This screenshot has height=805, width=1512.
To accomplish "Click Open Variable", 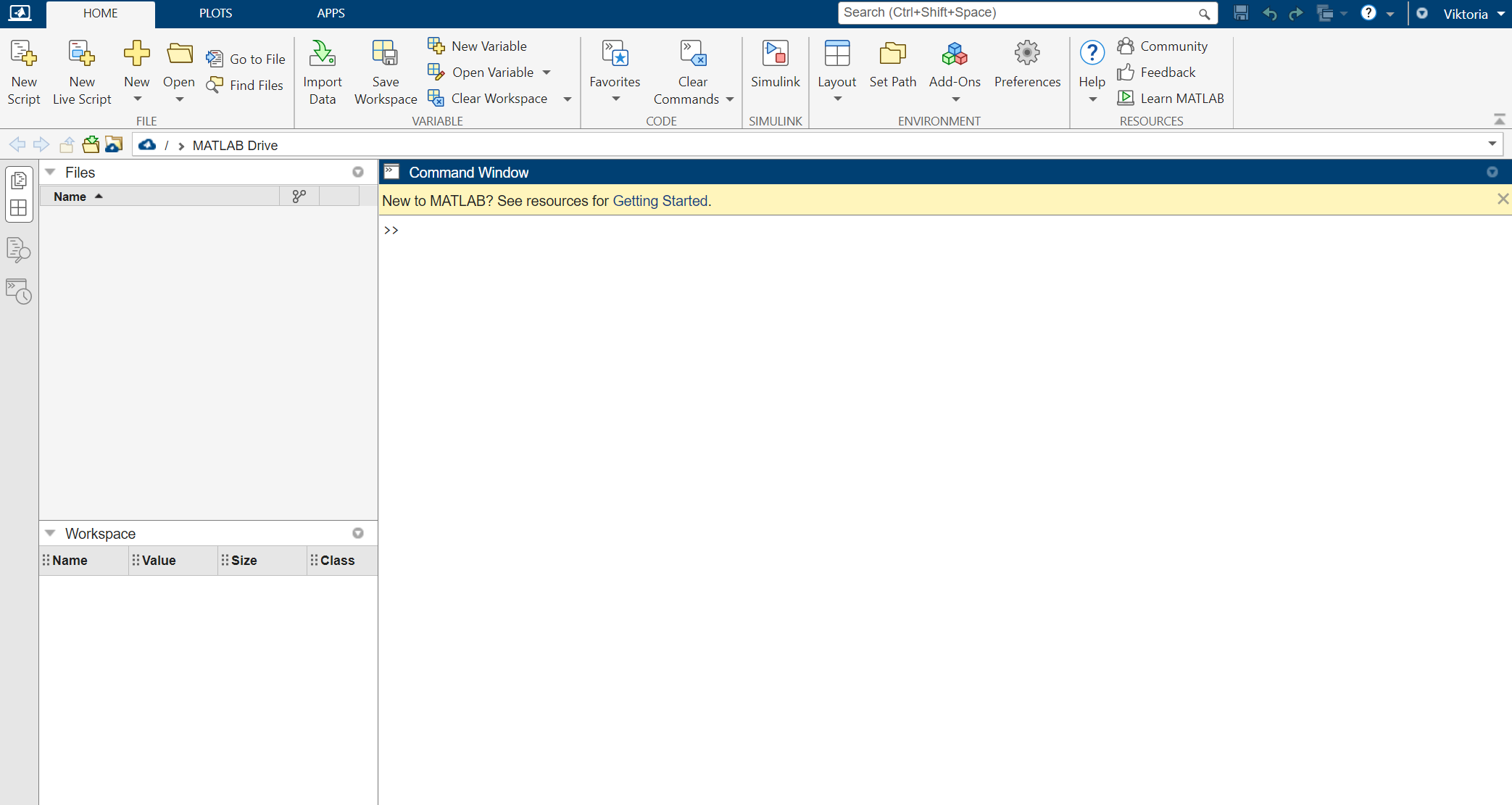I will coord(481,72).
